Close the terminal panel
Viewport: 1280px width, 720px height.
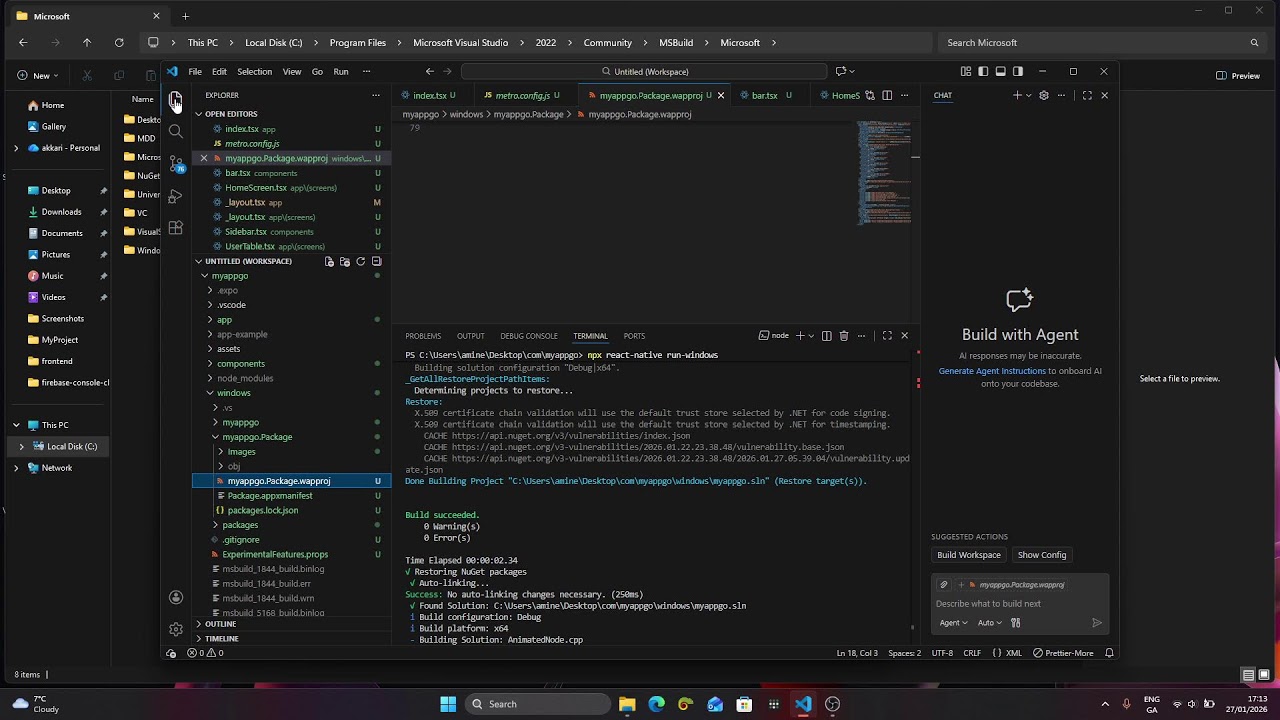905,336
